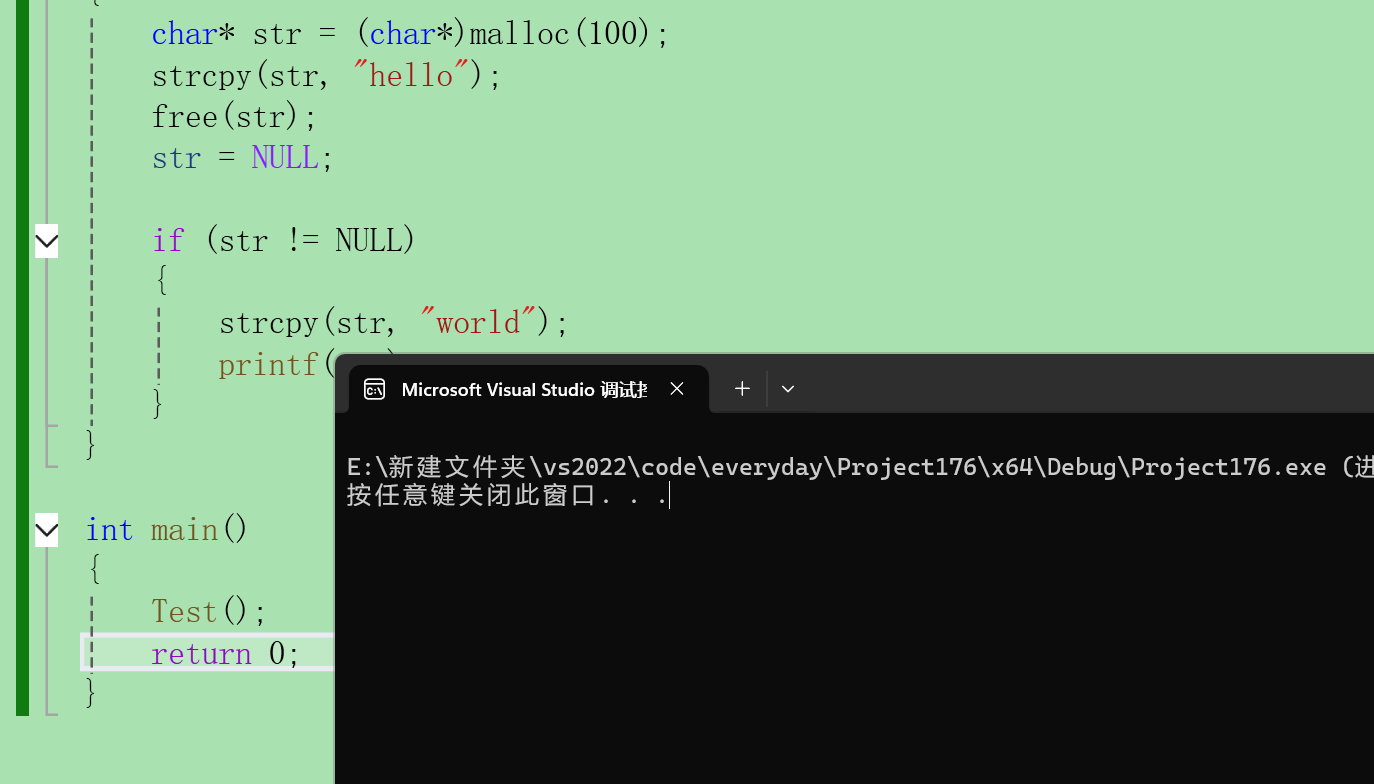The height and width of the screenshot is (784, 1374).
Task: Click the printf line in editor
Action: [x=275, y=364]
